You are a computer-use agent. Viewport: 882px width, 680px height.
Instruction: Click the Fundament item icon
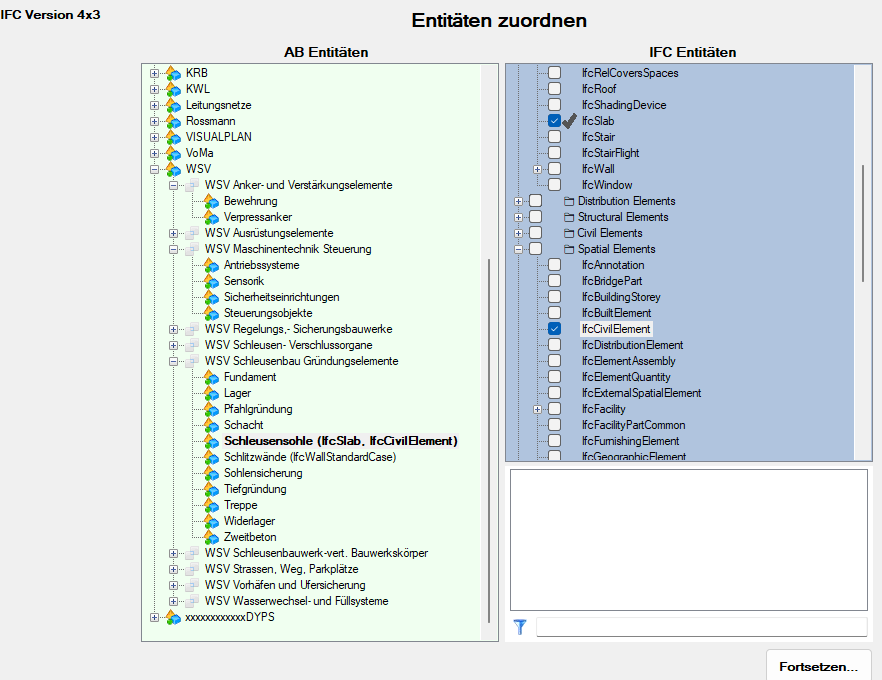211,377
